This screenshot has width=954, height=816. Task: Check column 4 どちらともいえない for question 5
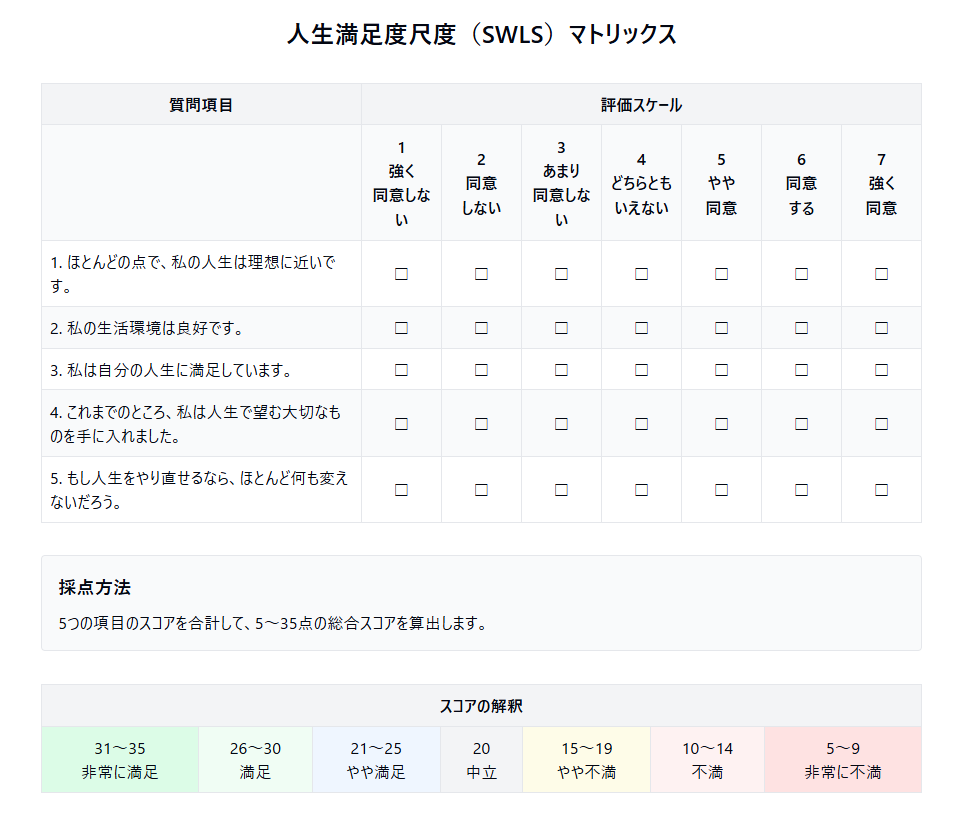tap(641, 490)
